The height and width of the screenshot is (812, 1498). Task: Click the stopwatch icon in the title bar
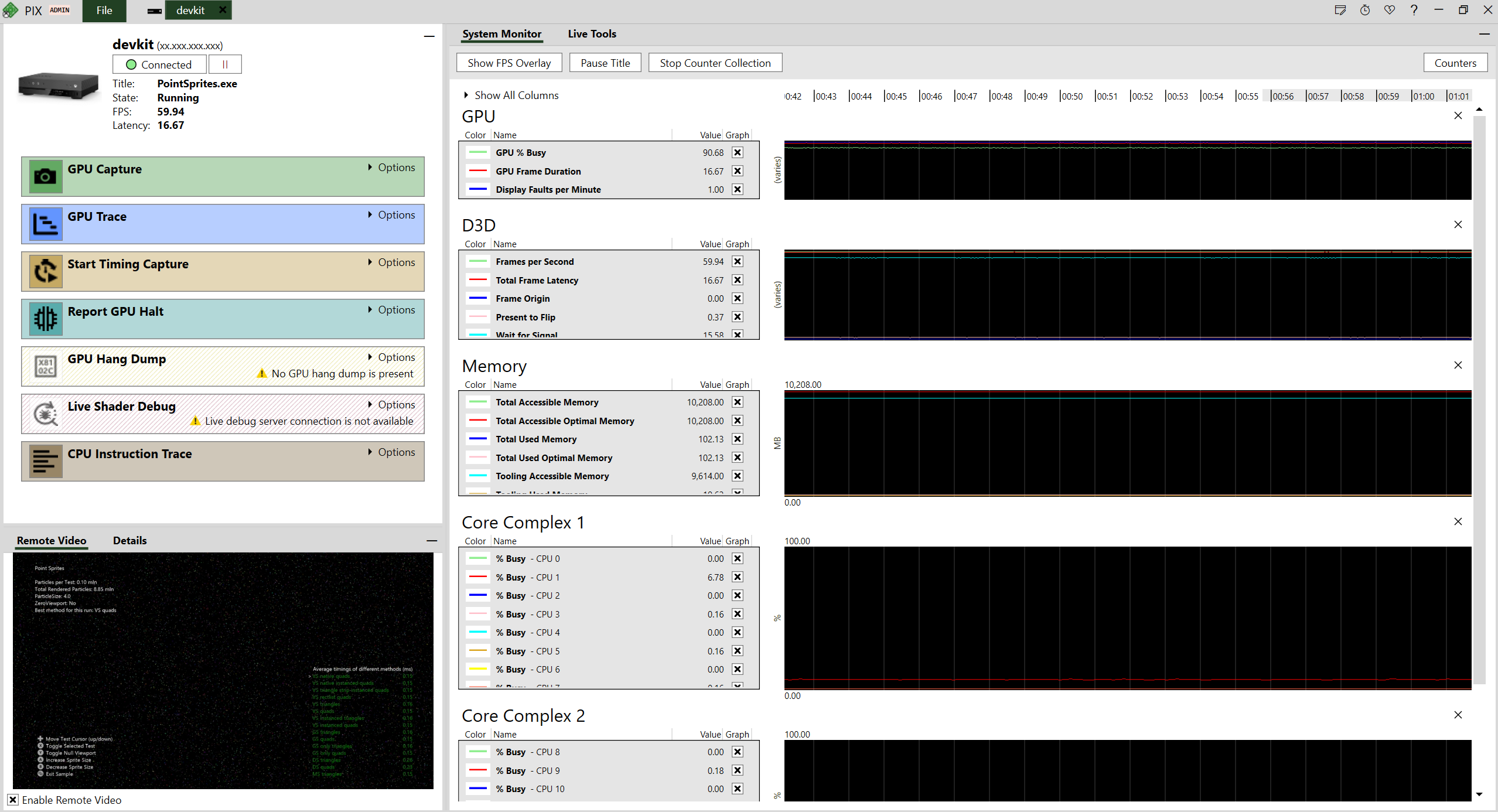pyautogui.click(x=1364, y=10)
